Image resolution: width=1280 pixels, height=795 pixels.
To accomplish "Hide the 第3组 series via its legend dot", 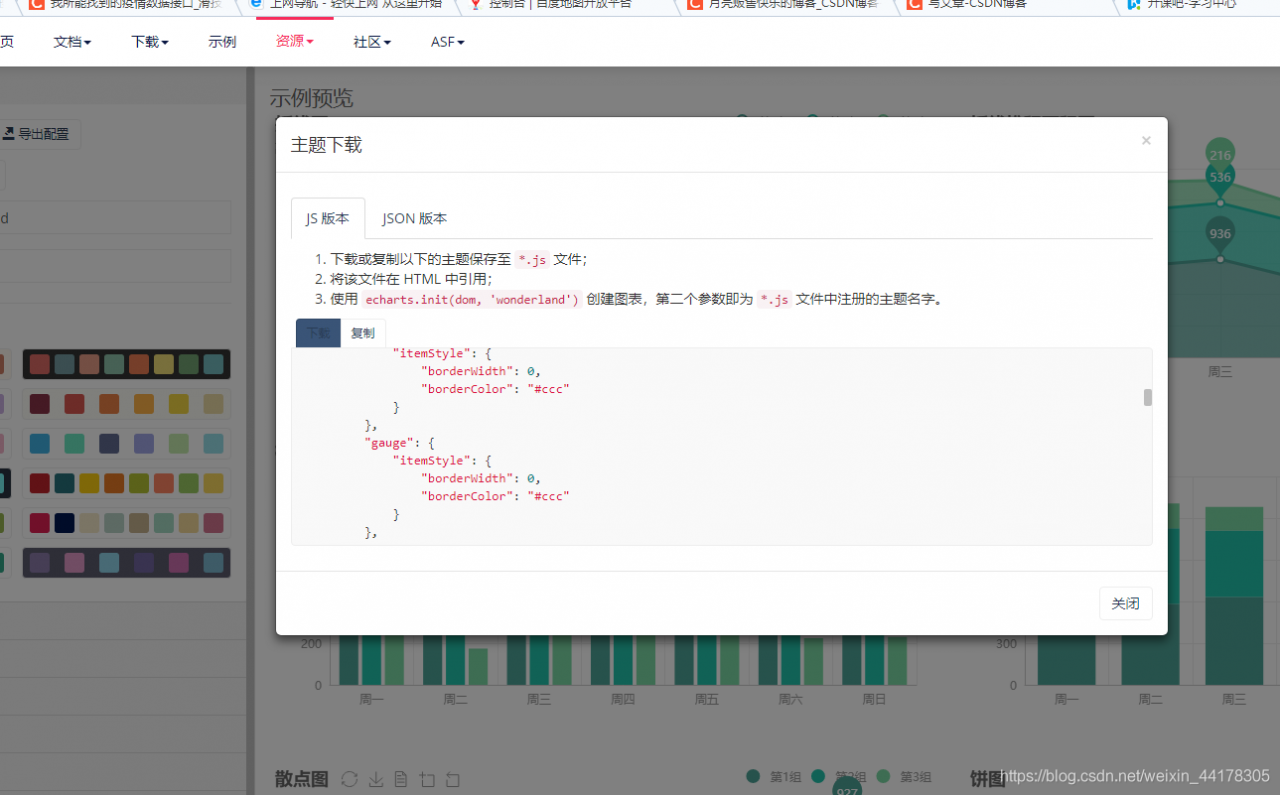I will click(883, 776).
